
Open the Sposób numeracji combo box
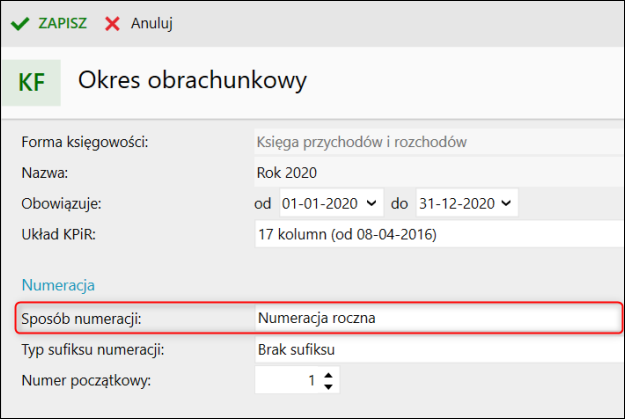pos(438,318)
